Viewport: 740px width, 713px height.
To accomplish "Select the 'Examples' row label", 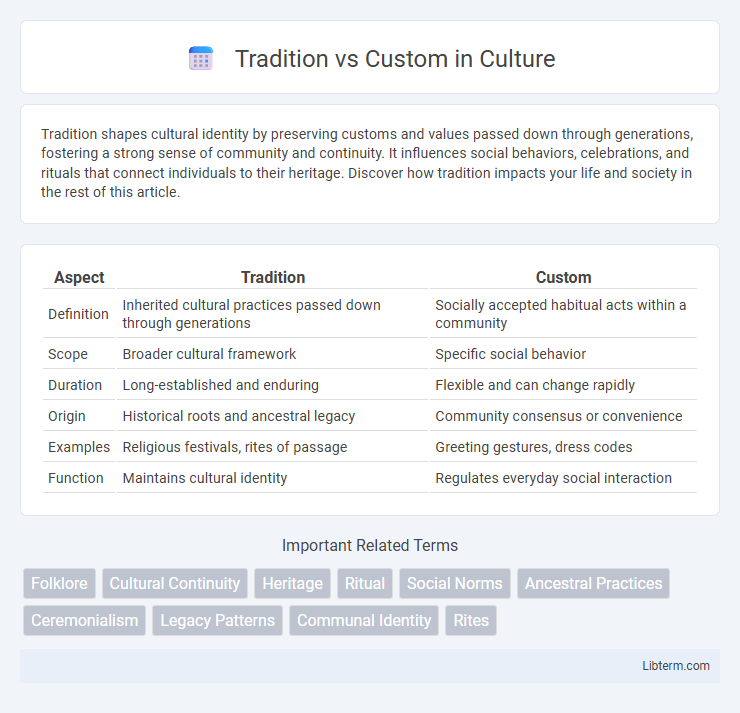I will click(79, 447).
